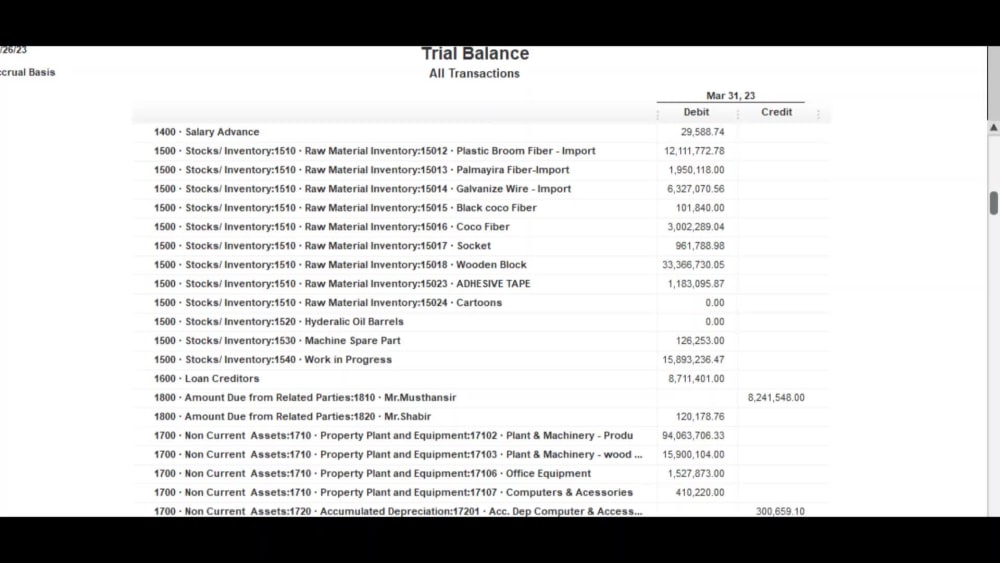Viewport: 1000px width, 563px height.
Task: Click debit amount 410,220.00
Action: (x=700, y=492)
